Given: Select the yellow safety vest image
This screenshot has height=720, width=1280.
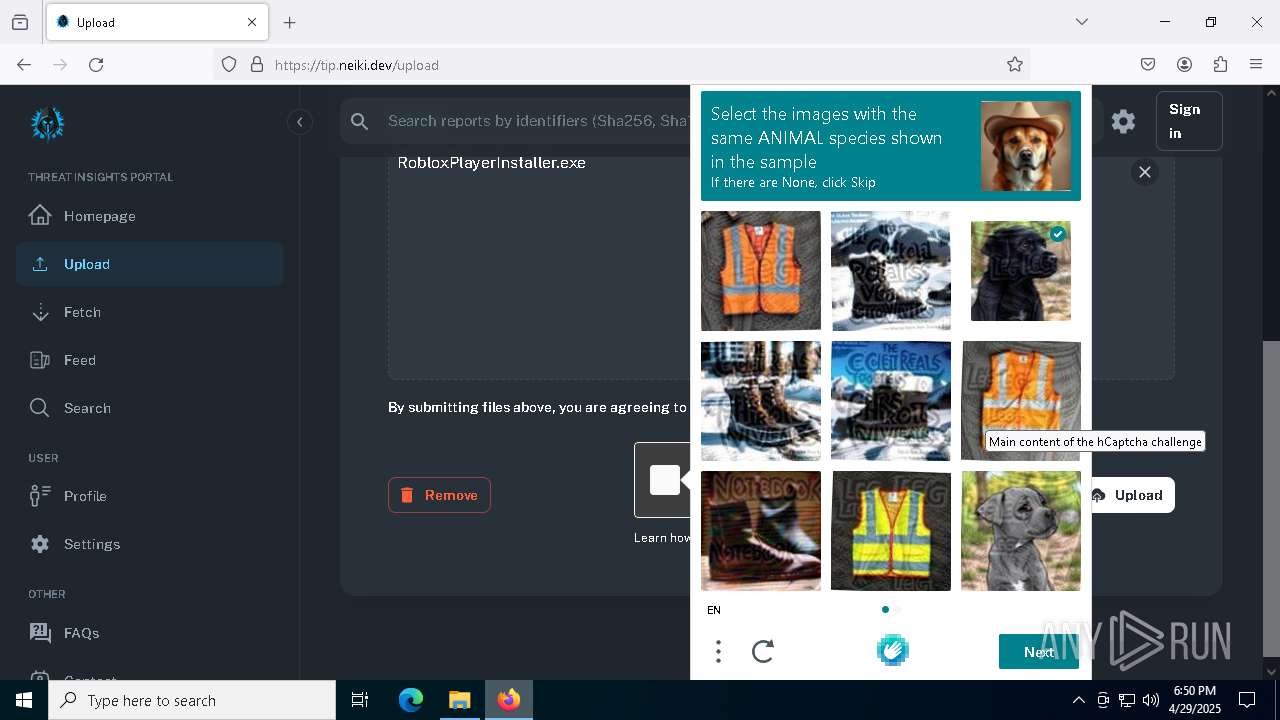Looking at the screenshot, I should point(891,530).
